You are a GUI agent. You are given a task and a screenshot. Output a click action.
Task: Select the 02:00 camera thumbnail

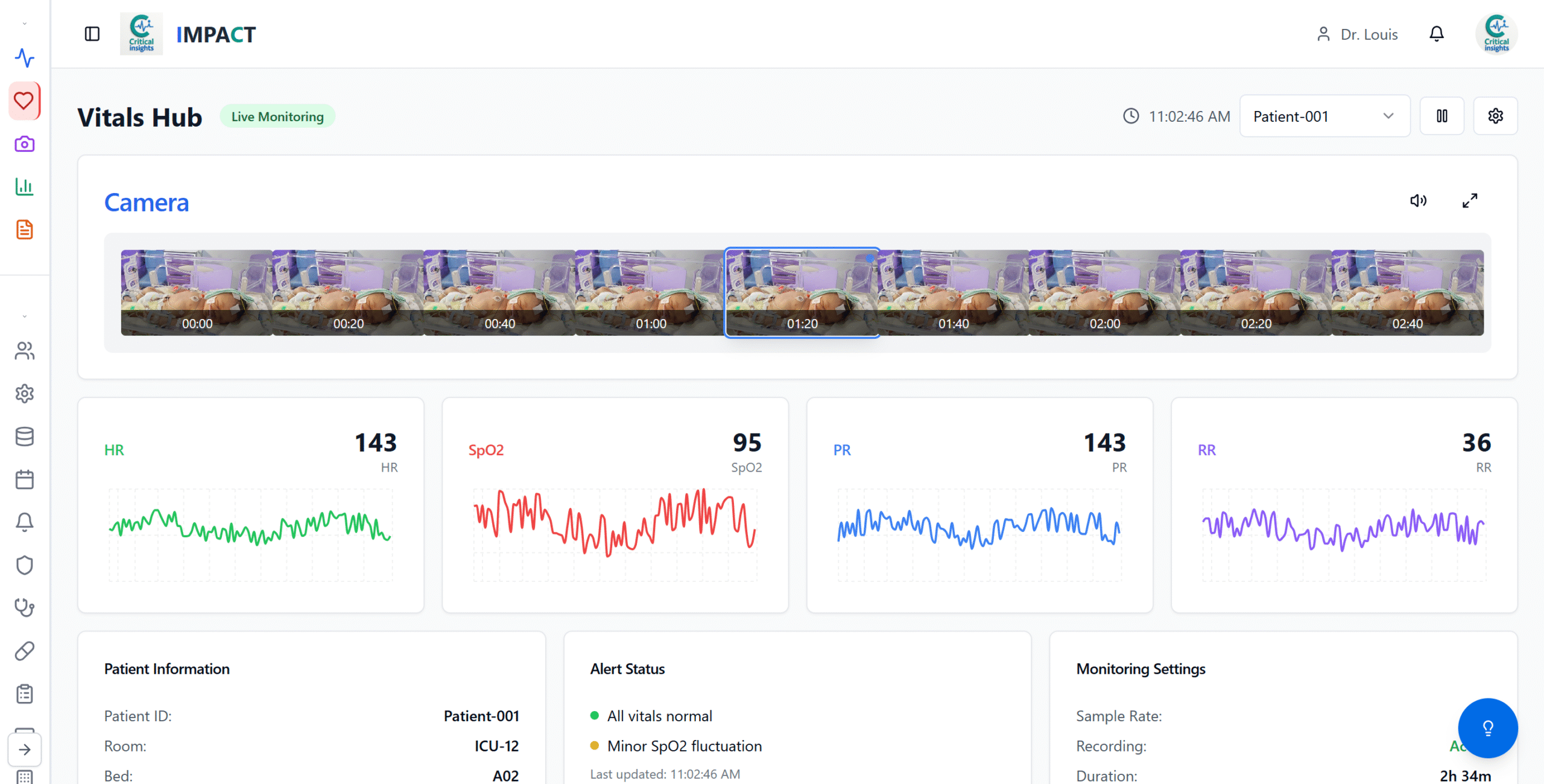[1104, 292]
